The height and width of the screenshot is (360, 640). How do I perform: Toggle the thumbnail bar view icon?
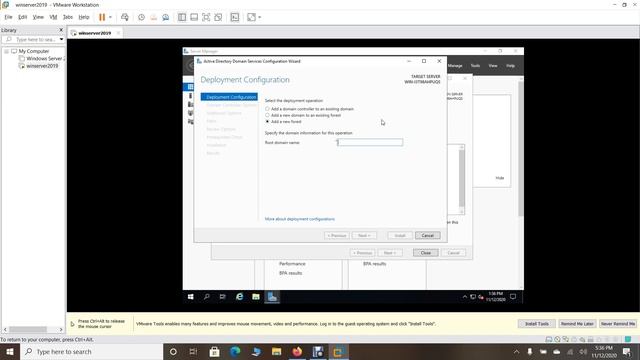coord(194,17)
